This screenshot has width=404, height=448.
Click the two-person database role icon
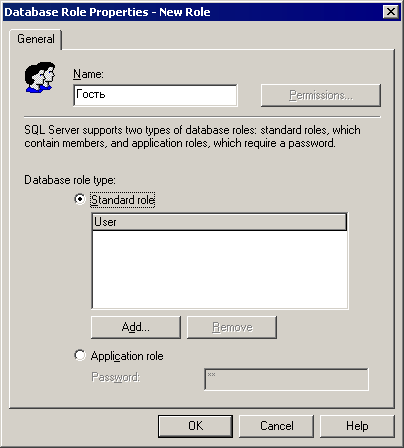[40, 77]
